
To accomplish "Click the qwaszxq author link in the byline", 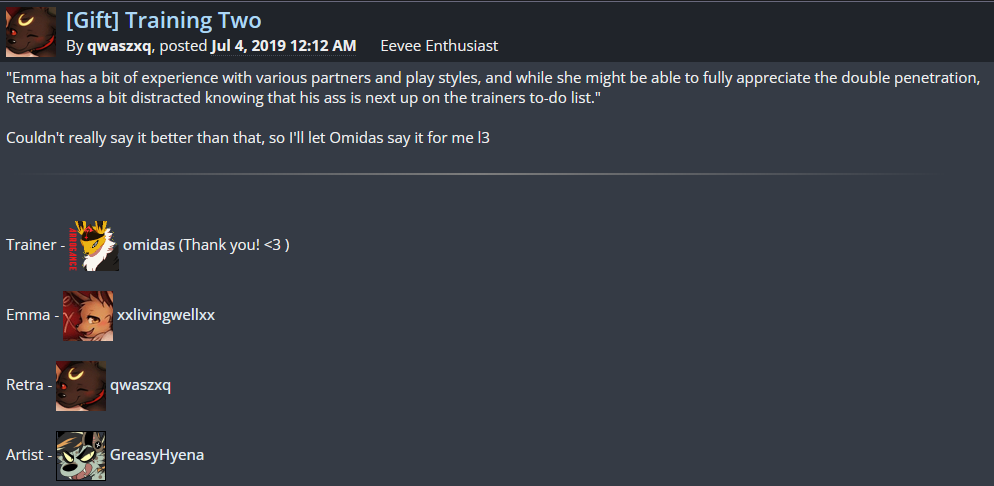I will pos(121,46).
